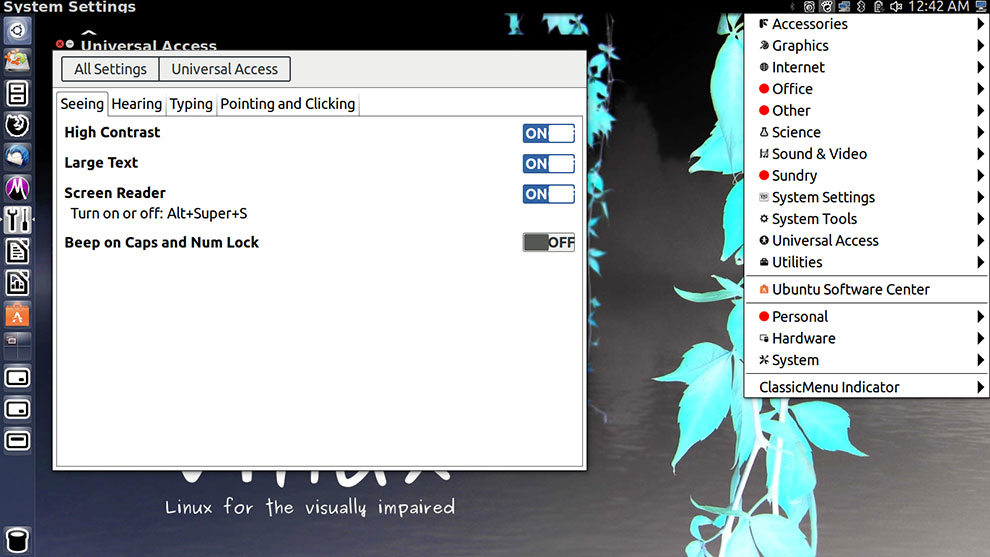Open the muted sound indicator

point(896,6)
